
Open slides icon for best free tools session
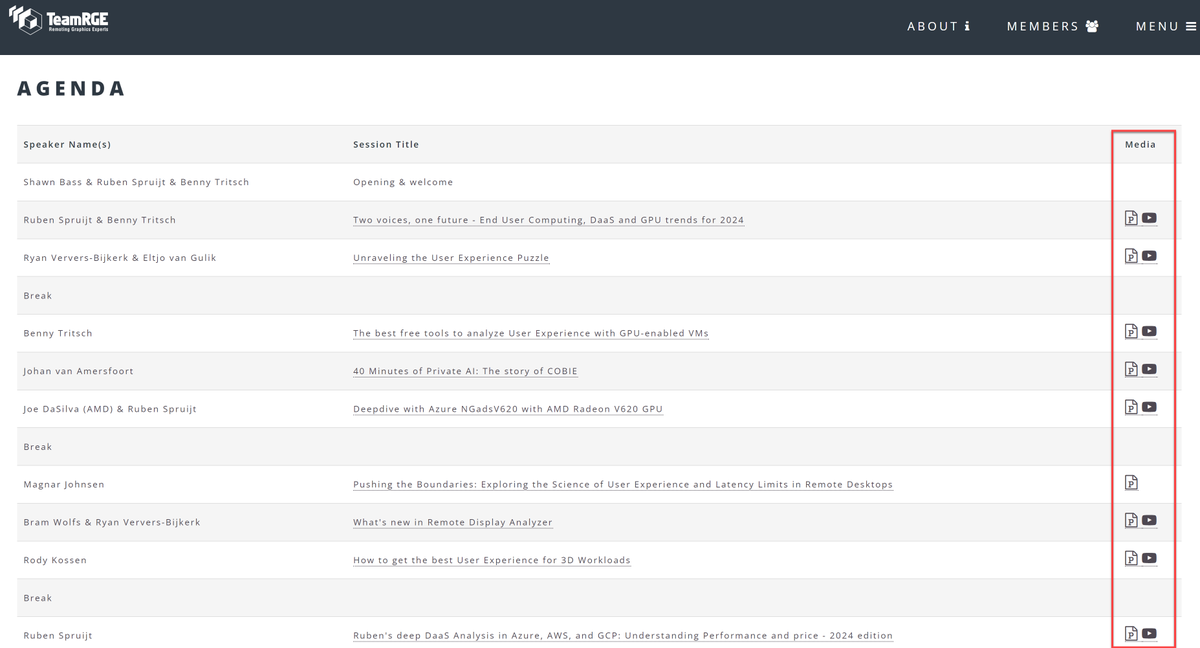[1131, 332]
